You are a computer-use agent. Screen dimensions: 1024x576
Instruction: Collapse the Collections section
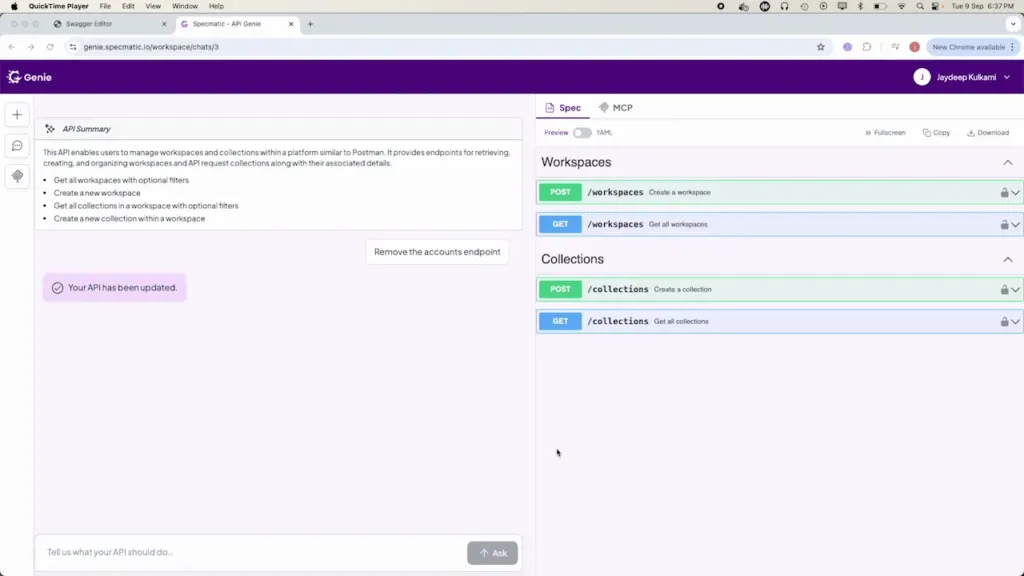tap(1007, 259)
